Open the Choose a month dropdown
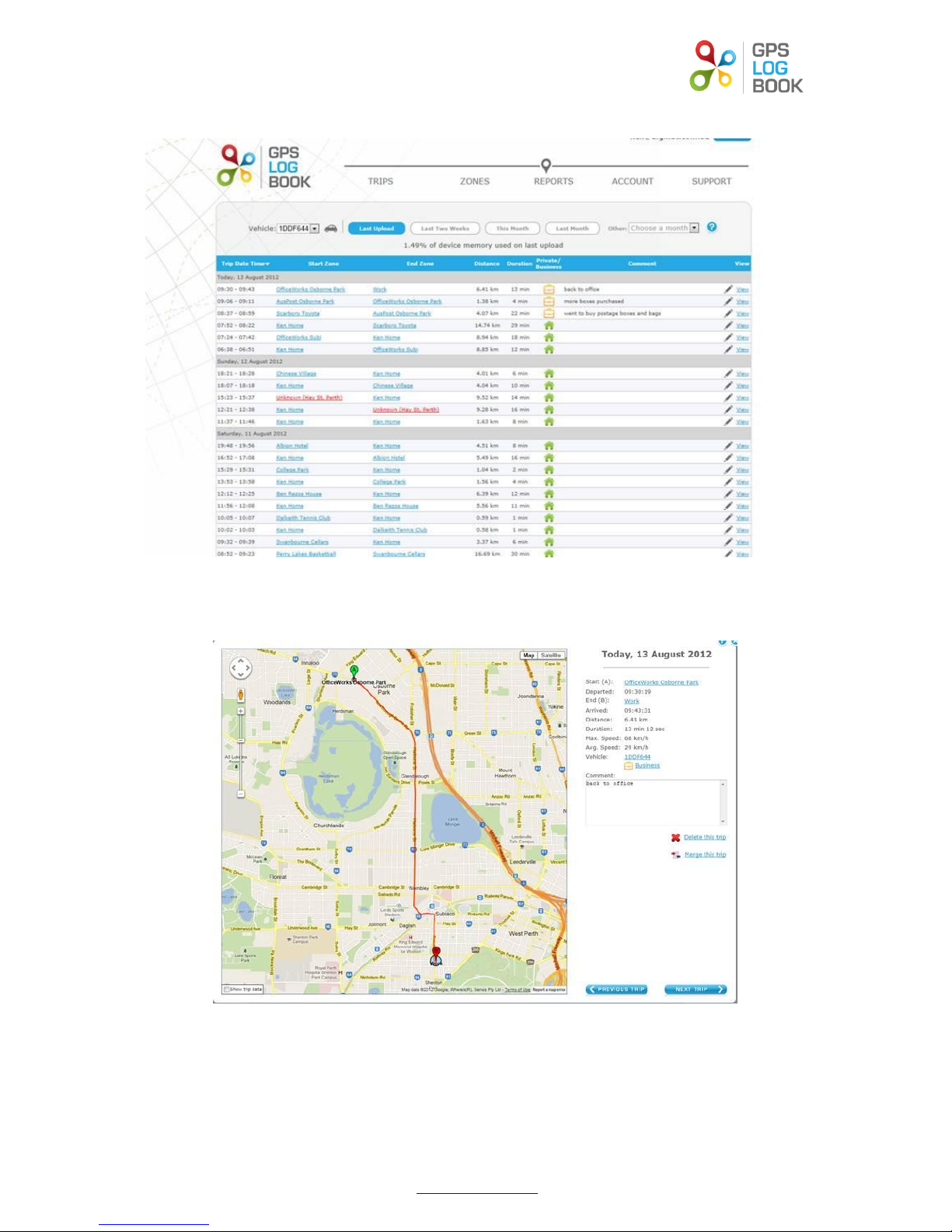This screenshot has height=1232, width=952. pyautogui.click(x=664, y=228)
